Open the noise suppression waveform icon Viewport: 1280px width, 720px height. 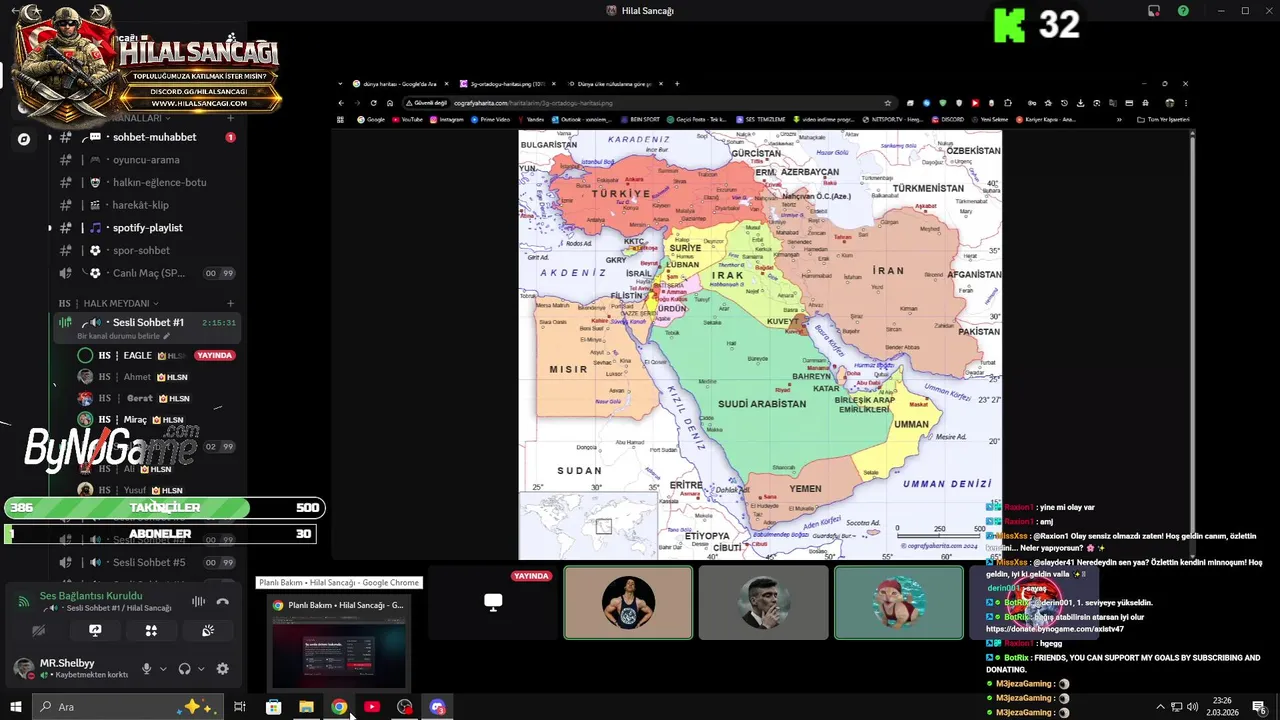pos(198,601)
